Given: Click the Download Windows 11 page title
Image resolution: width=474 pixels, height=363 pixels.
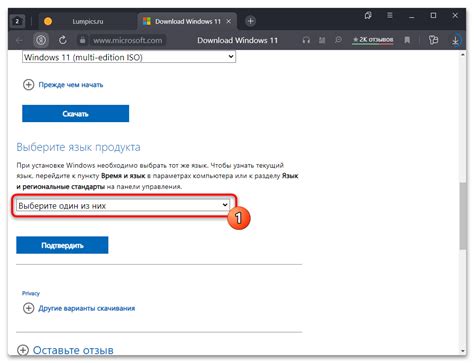Looking at the screenshot, I should pyautogui.click(x=237, y=40).
